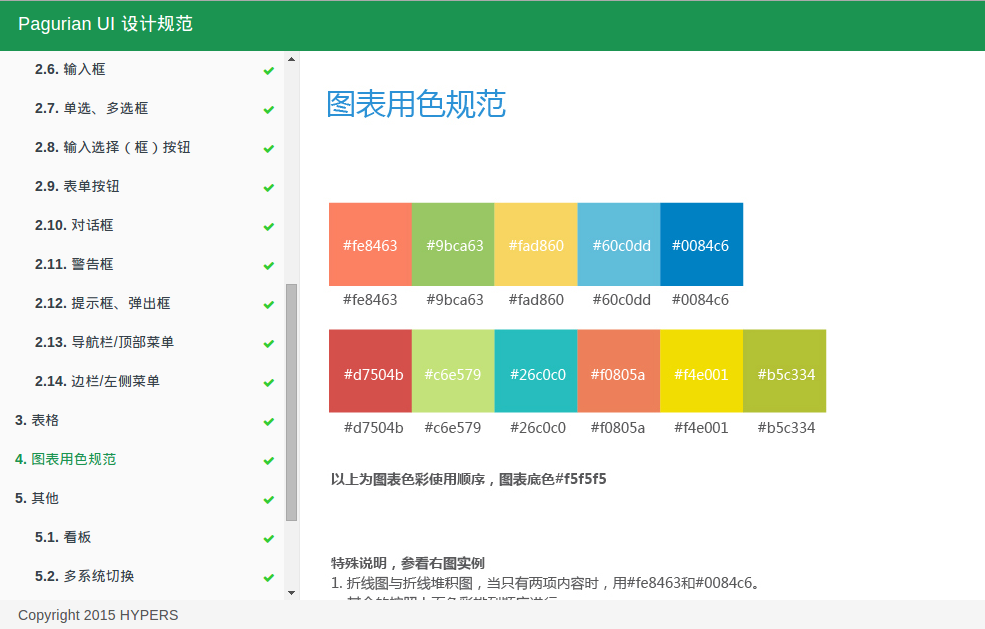Screen dimensions: 985x629
Task: Click Copyright 2015 HYPERS footer text
Action: [x=98, y=615]
